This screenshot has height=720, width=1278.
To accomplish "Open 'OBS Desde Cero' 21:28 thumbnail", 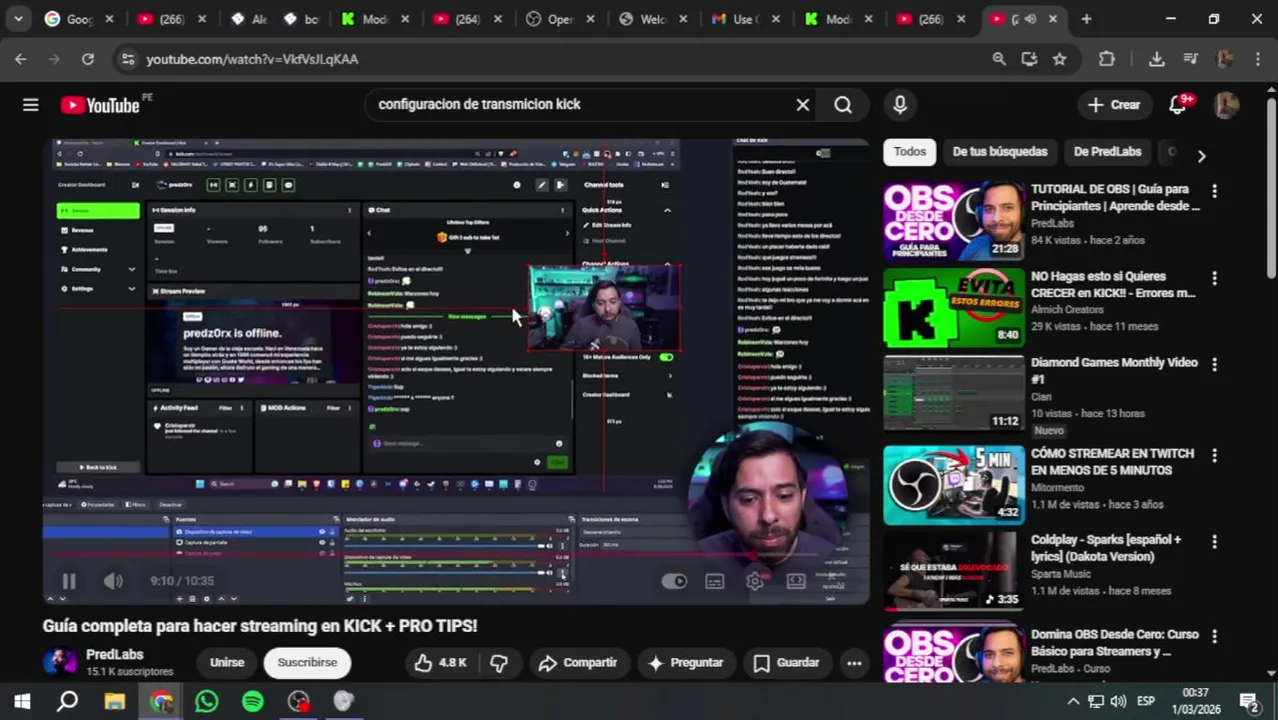I will 954,220.
